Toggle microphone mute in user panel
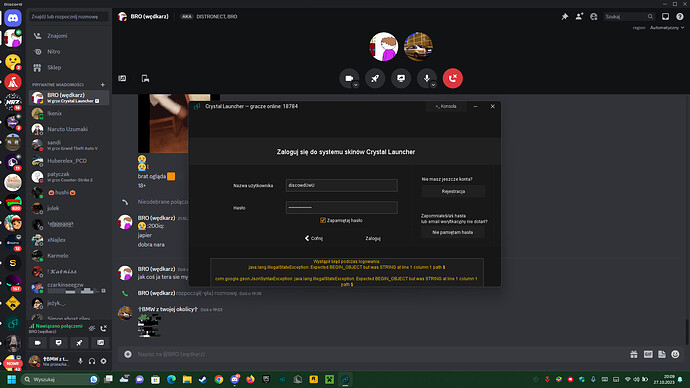 pos(80,361)
